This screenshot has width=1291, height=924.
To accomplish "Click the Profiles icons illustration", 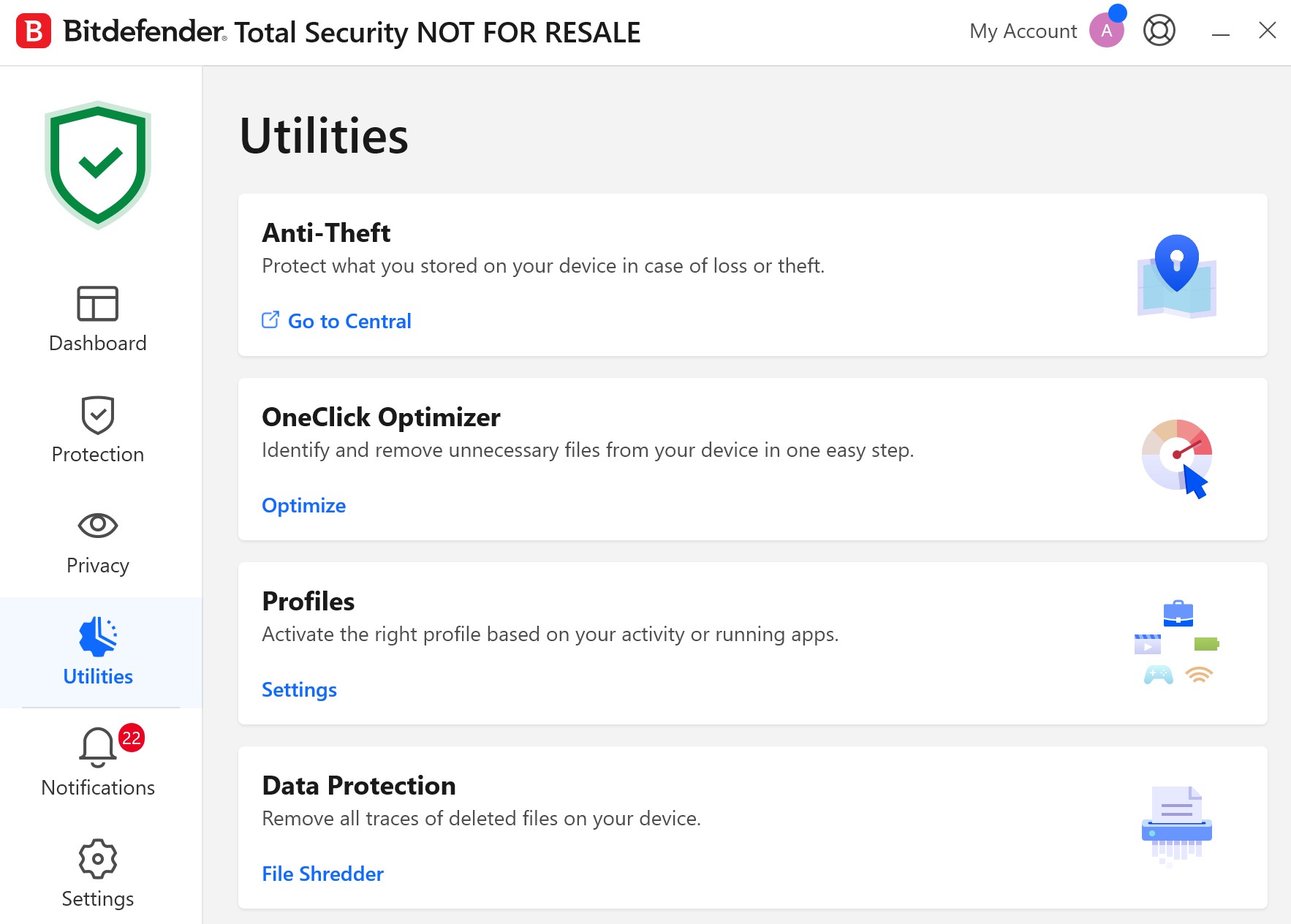I will [x=1176, y=643].
